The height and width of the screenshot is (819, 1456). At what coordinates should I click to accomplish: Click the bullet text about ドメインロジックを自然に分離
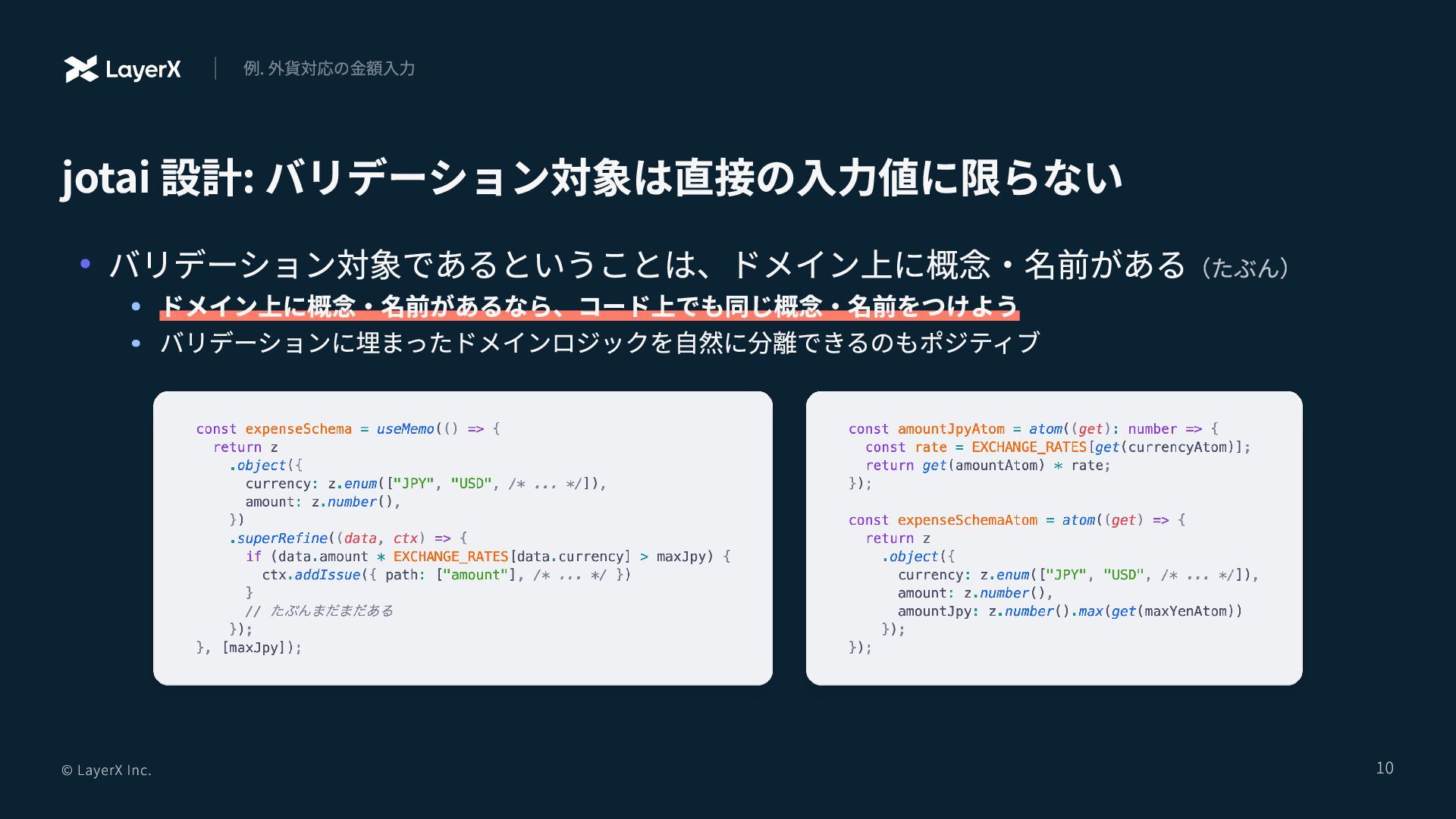coord(599,343)
